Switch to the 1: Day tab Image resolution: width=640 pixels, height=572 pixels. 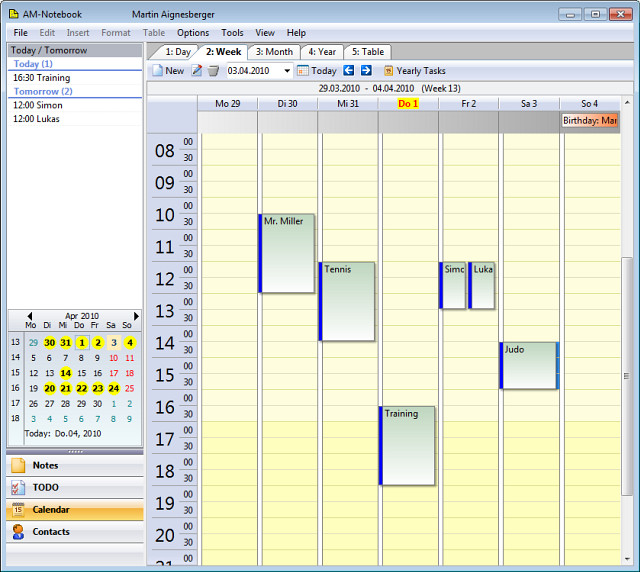(x=177, y=52)
